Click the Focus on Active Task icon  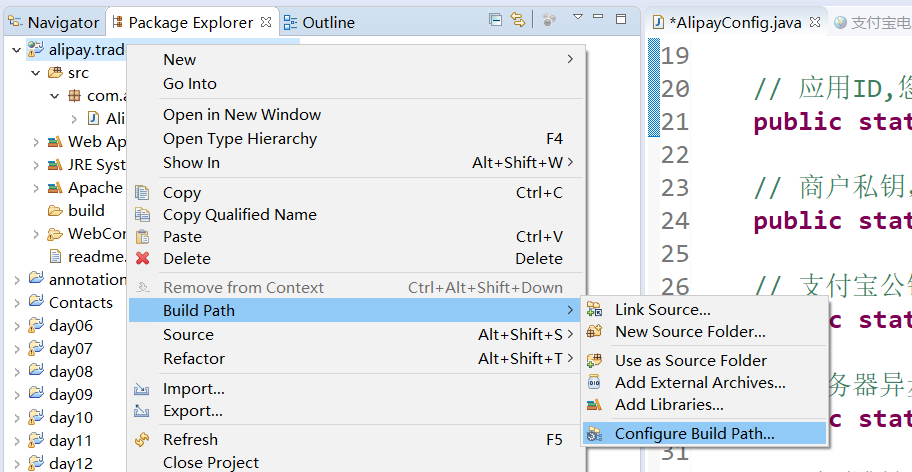(x=549, y=20)
